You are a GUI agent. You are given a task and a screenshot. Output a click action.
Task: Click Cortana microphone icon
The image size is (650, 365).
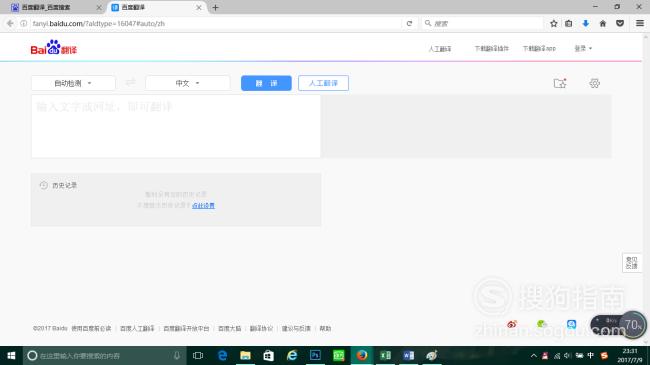point(177,355)
